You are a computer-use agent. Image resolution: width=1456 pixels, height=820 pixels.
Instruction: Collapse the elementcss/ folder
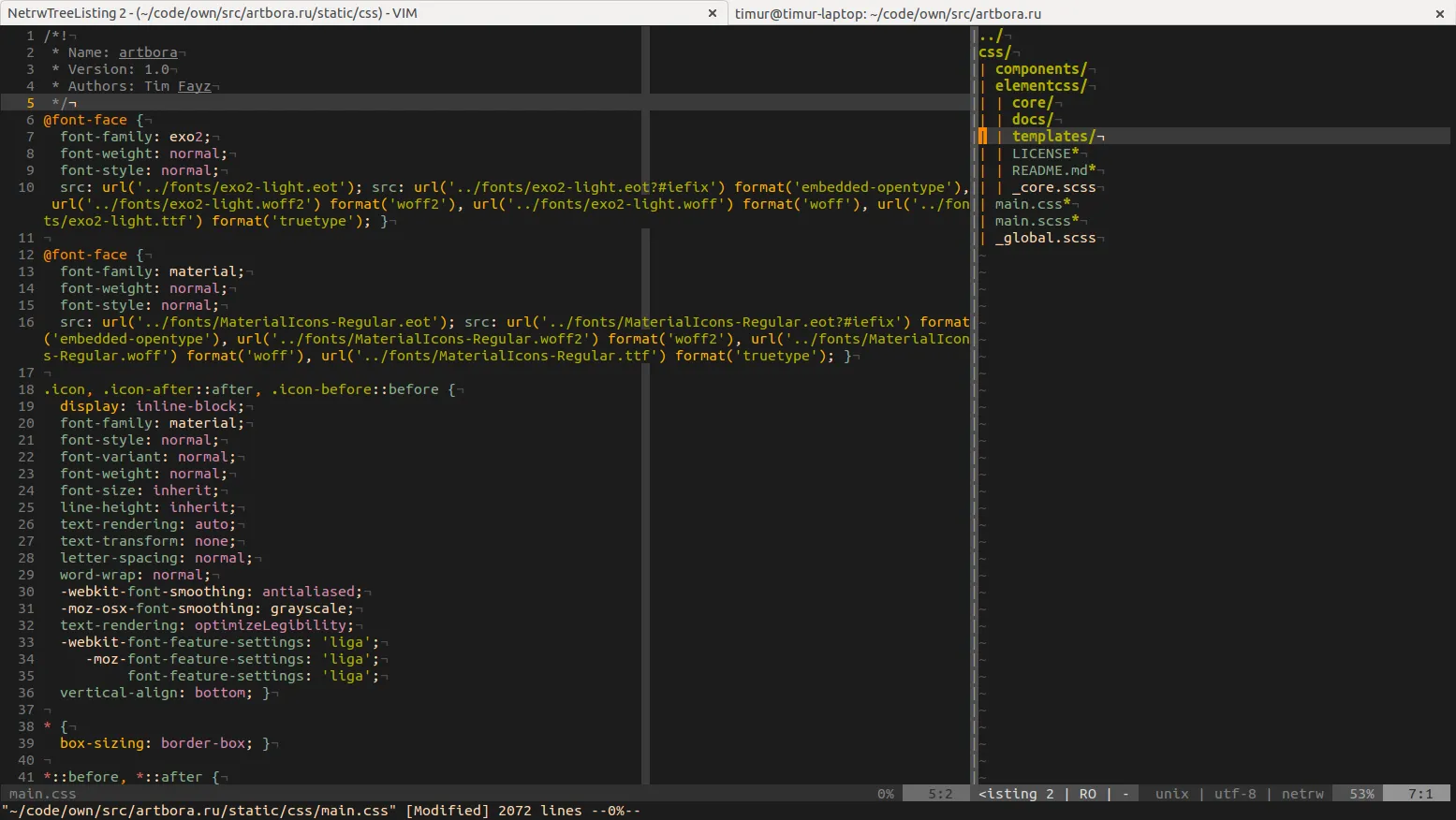click(x=1040, y=86)
